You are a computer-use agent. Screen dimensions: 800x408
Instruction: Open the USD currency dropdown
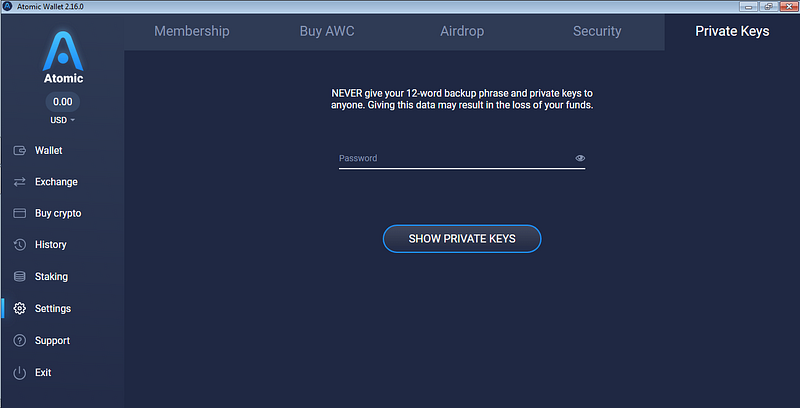tap(63, 120)
